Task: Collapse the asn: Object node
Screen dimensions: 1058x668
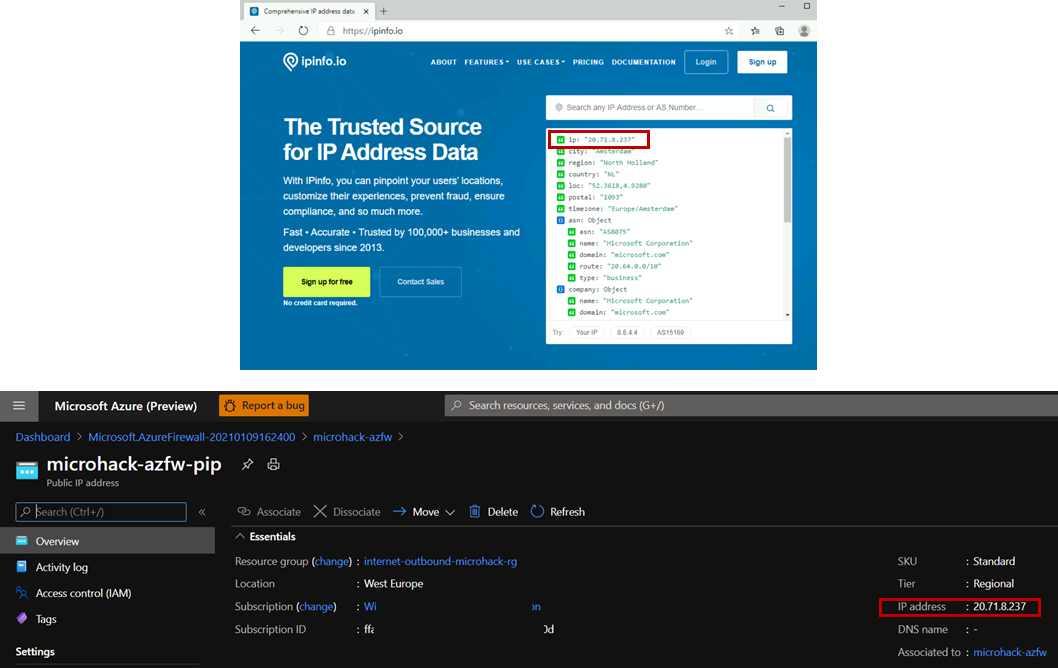Action: [560, 220]
